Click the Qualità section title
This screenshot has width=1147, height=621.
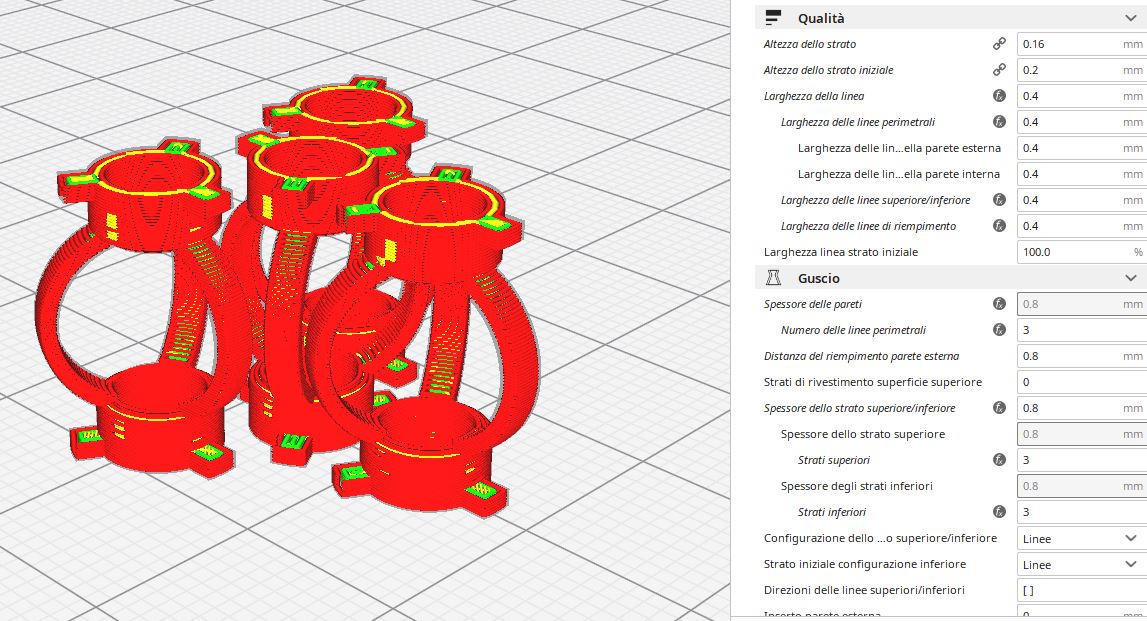(821, 18)
